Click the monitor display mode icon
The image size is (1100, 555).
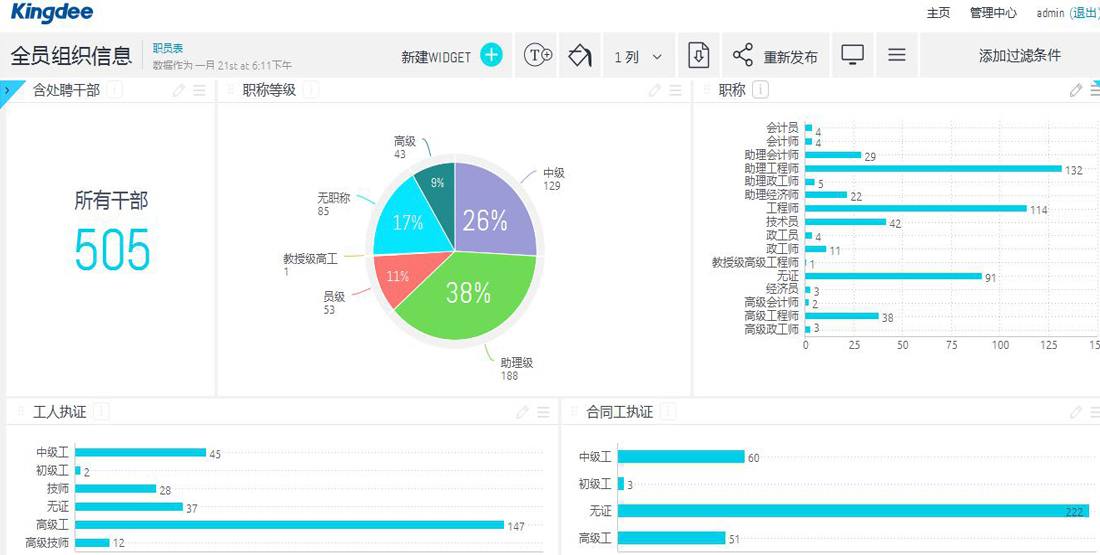click(x=852, y=56)
